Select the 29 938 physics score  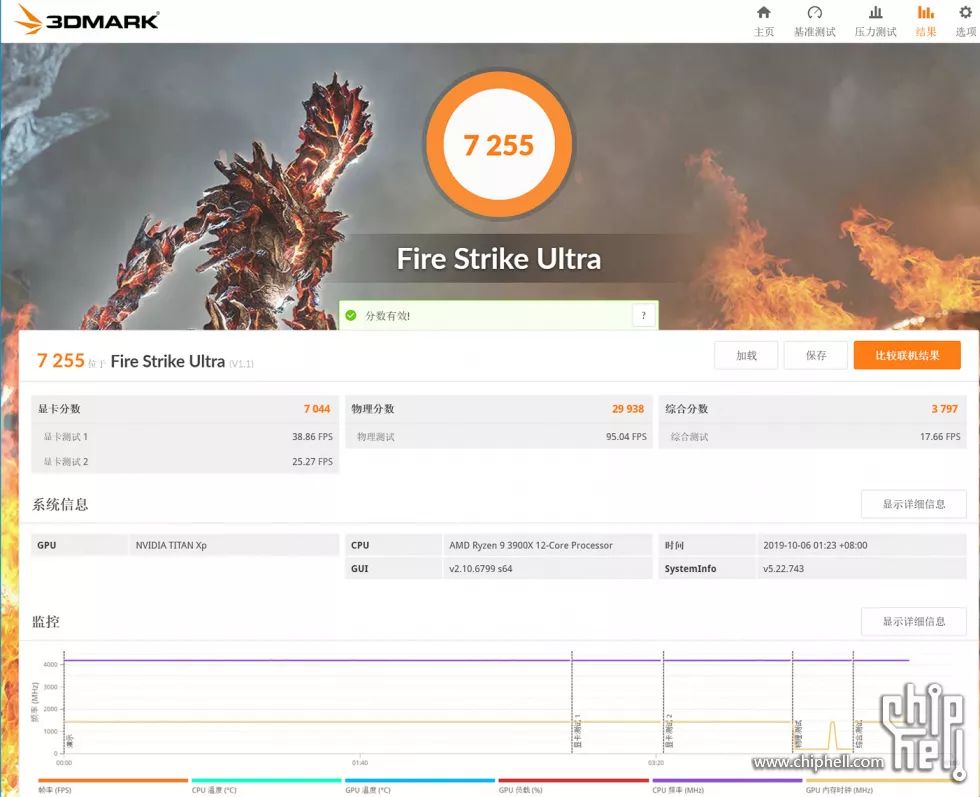pos(628,409)
